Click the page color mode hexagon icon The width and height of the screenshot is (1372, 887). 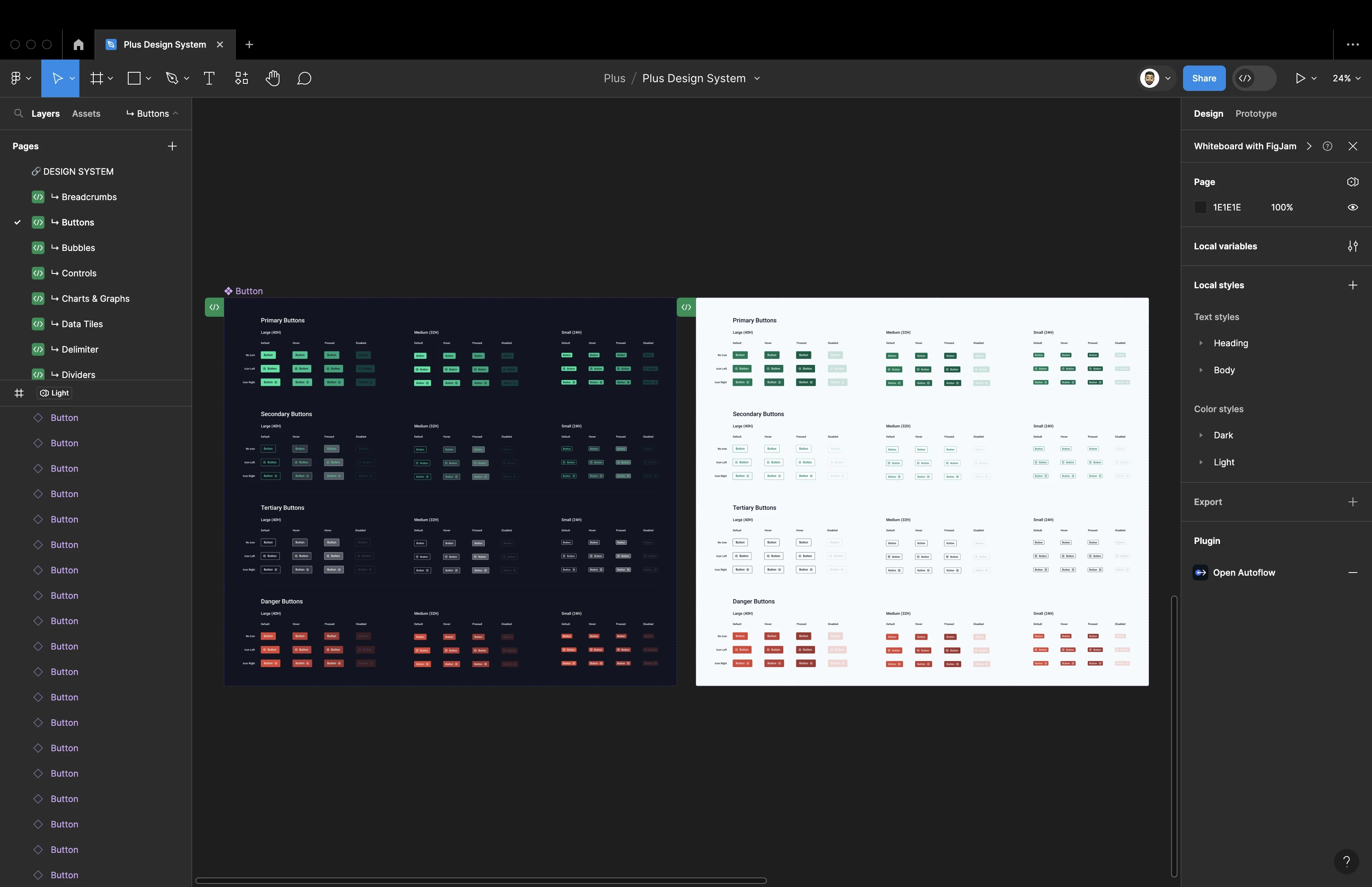[1353, 182]
